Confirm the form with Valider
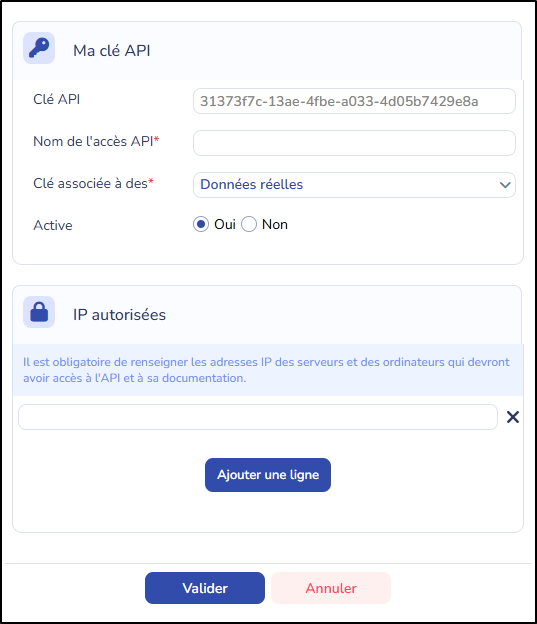The width and height of the screenshot is (537, 624). click(x=205, y=588)
